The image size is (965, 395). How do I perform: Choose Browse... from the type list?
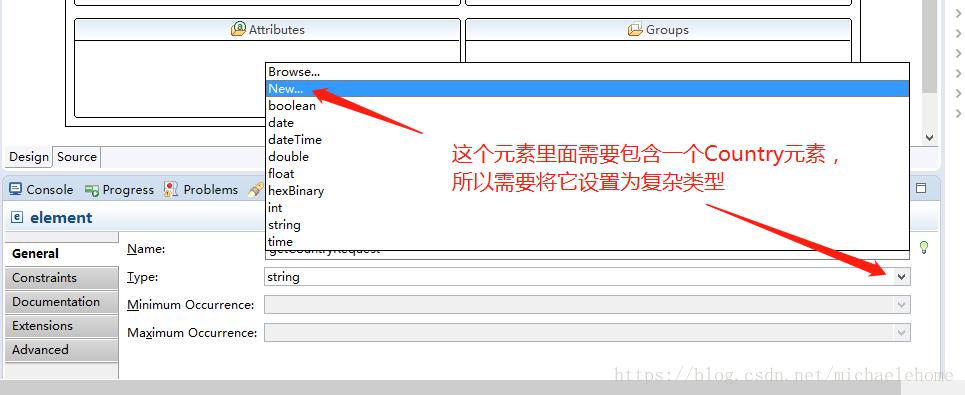587,72
